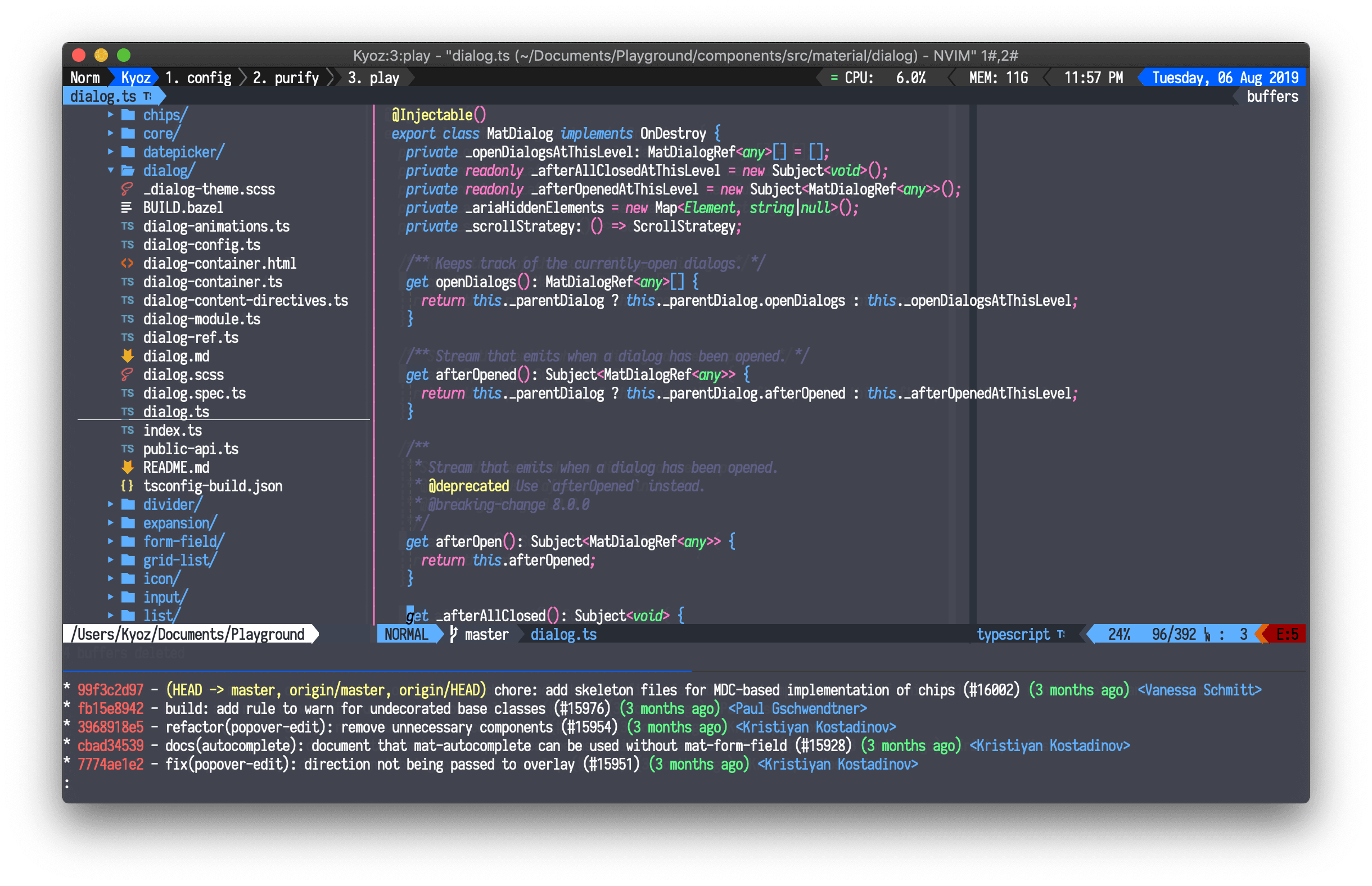Click the folder icon beside datepicker/
Image resolution: width=1372 pixels, height=886 pixels.
point(128,152)
